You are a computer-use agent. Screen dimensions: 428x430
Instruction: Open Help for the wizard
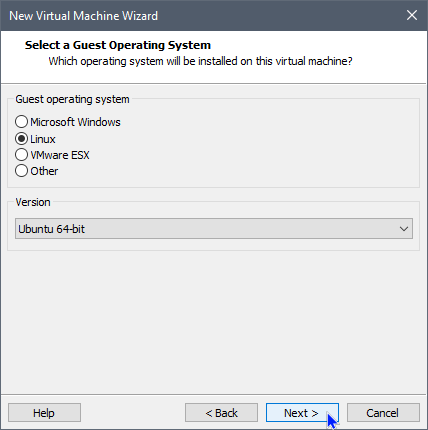click(44, 413)
